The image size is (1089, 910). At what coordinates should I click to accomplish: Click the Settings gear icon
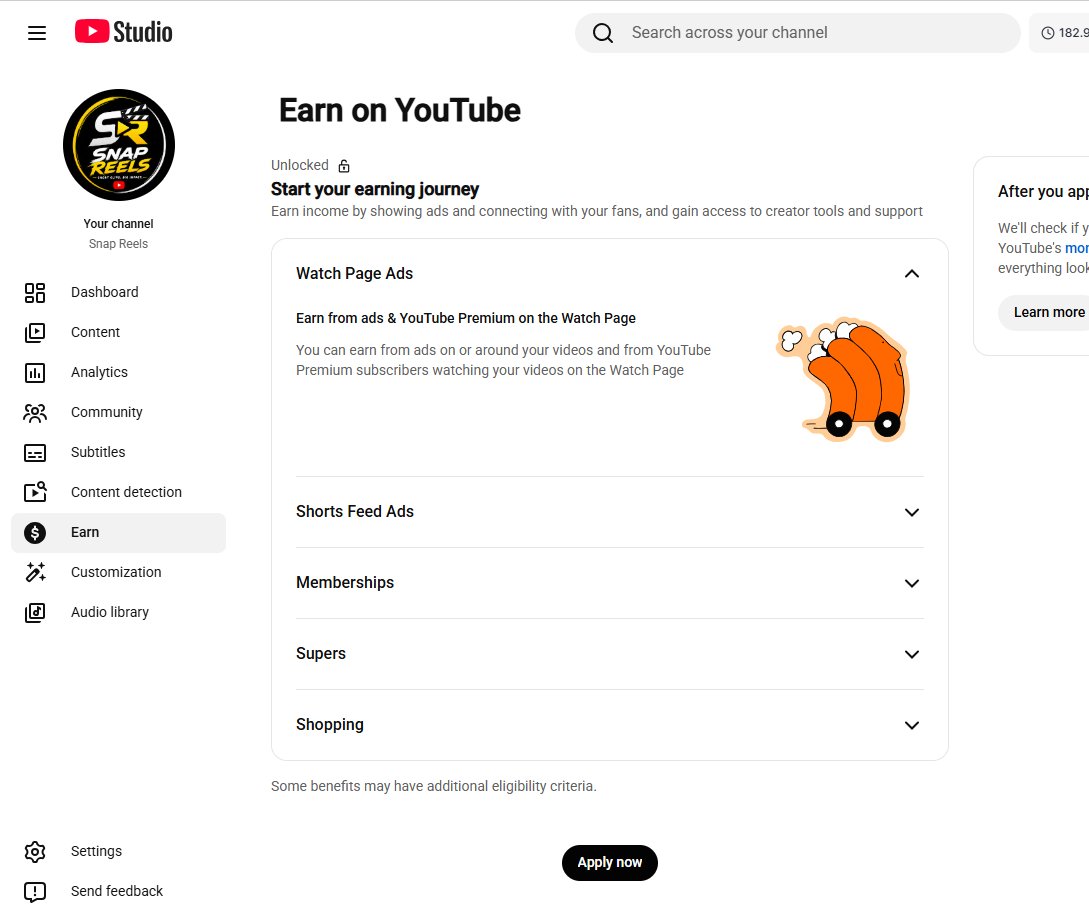[35, 852]
